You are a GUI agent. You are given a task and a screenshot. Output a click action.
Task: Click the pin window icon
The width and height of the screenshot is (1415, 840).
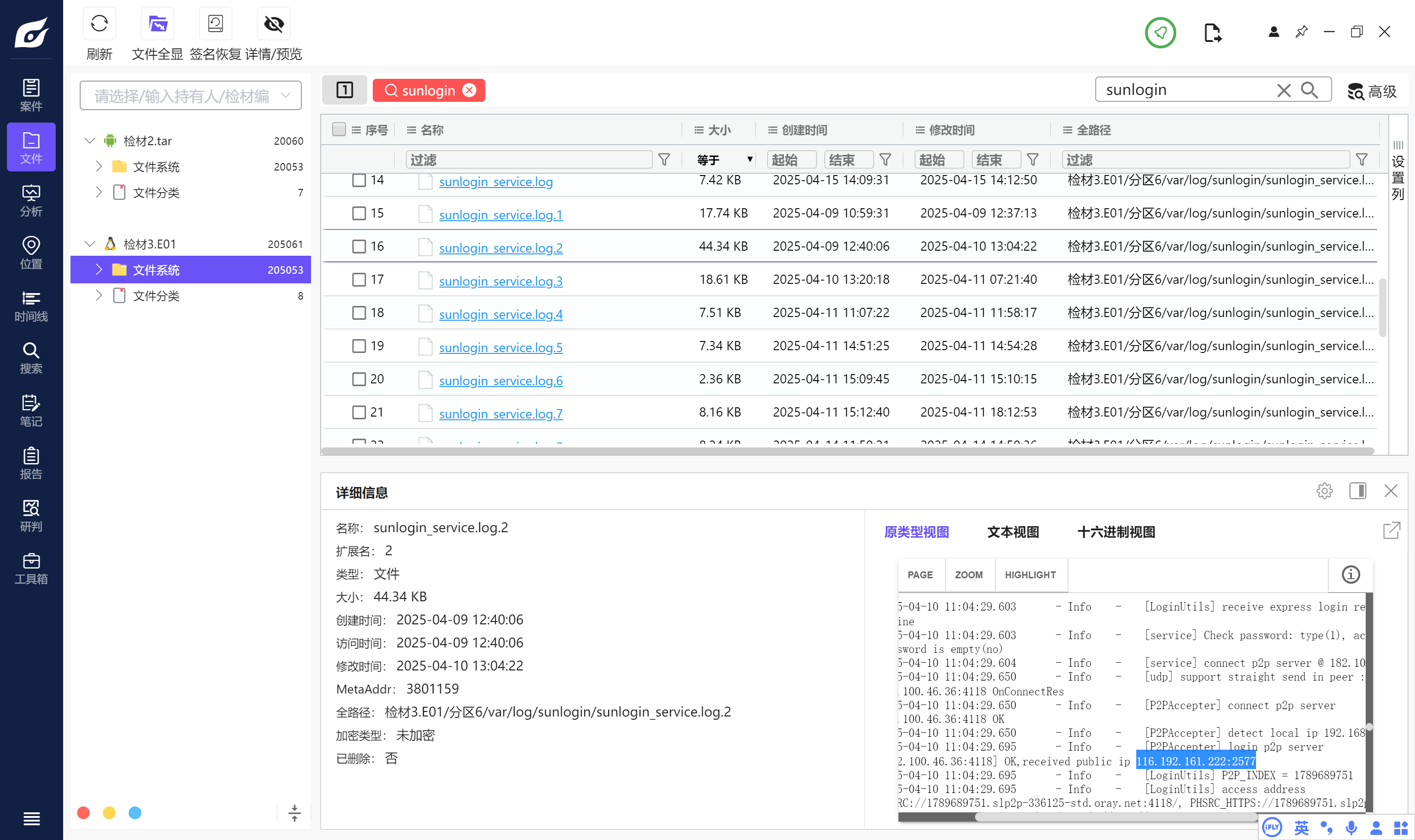pos(1301,32)
